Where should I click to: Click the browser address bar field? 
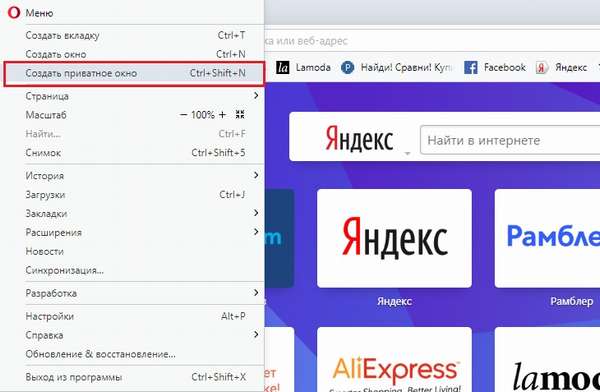coord(432,41)
